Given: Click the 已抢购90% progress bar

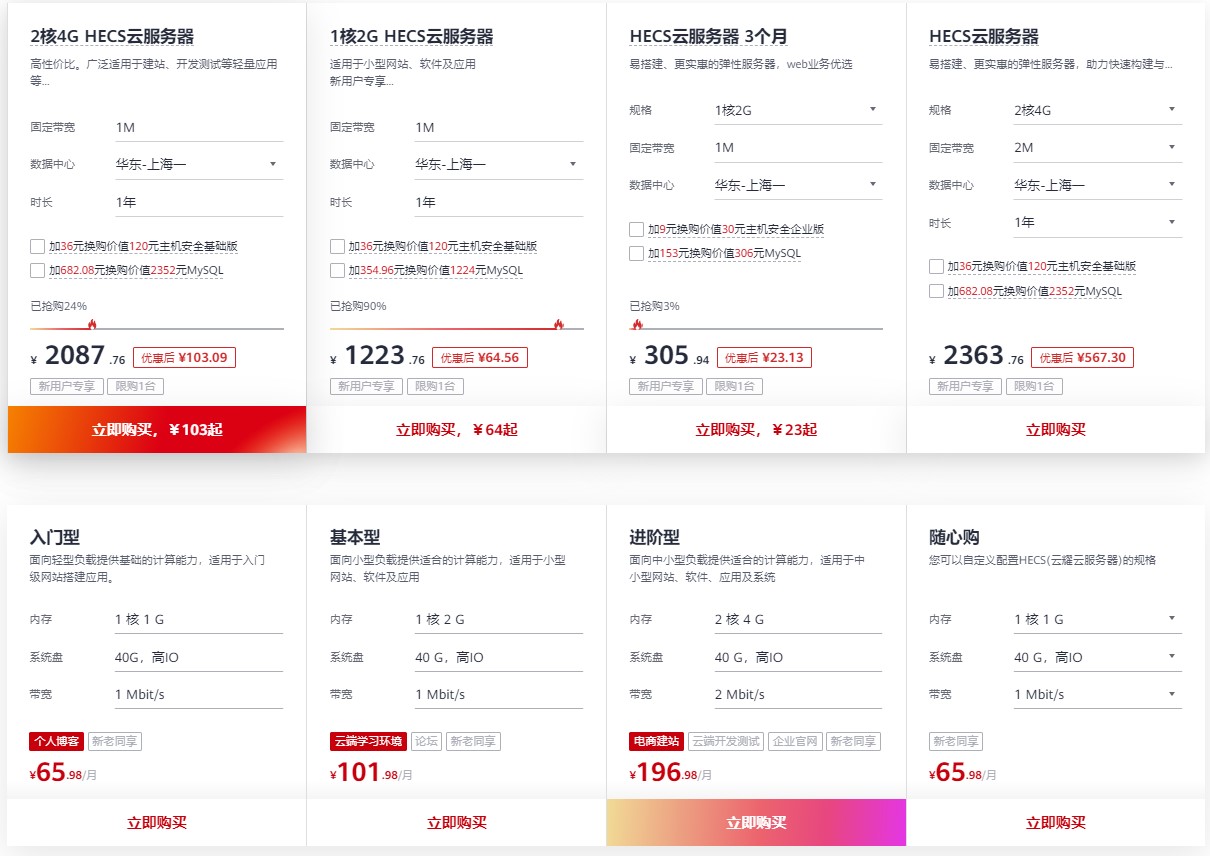Looking at the screenshot, I should pyautogui.click(x=456, y=328).
